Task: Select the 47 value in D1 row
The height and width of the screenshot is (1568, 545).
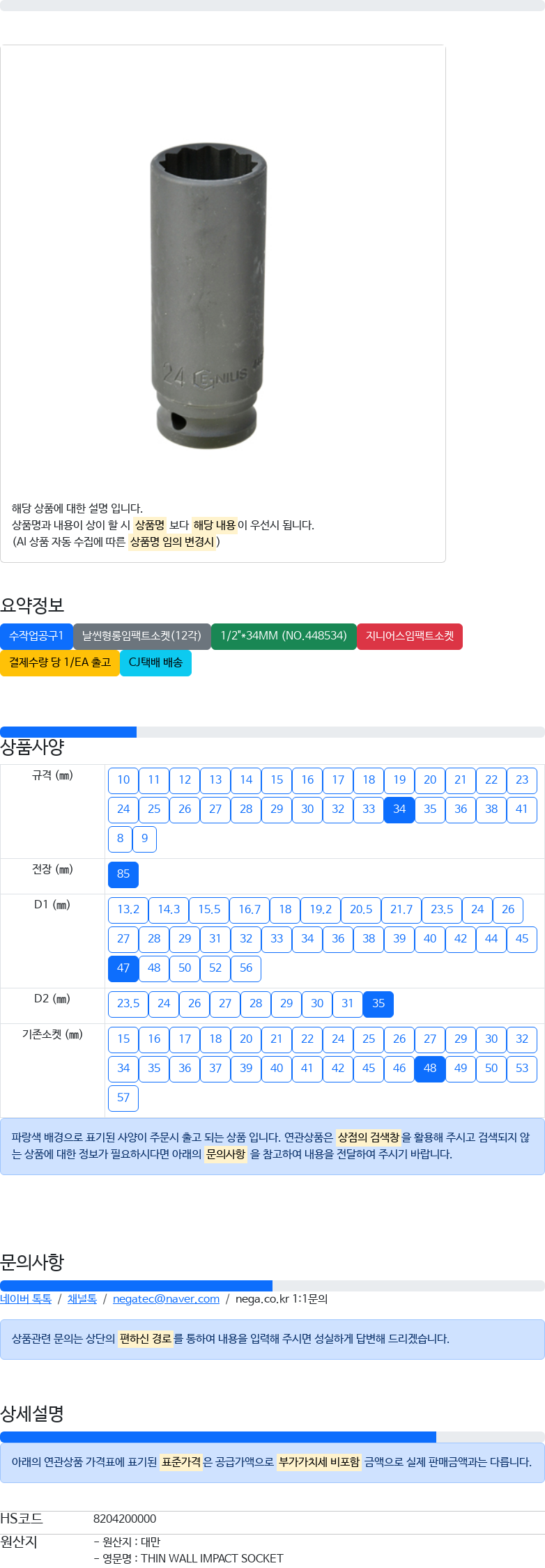Action: pos(123,968)
